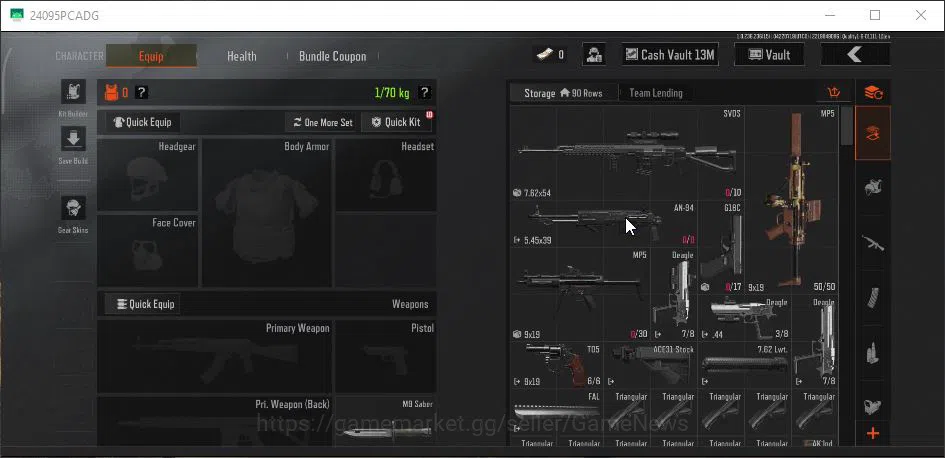Click the empty Face Cover slot

click(x=148, y=251)
